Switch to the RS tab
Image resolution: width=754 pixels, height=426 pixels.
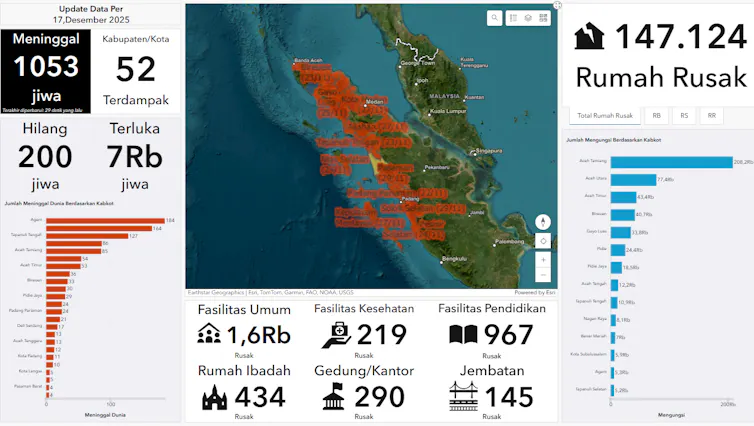click(x=684, y=116)
